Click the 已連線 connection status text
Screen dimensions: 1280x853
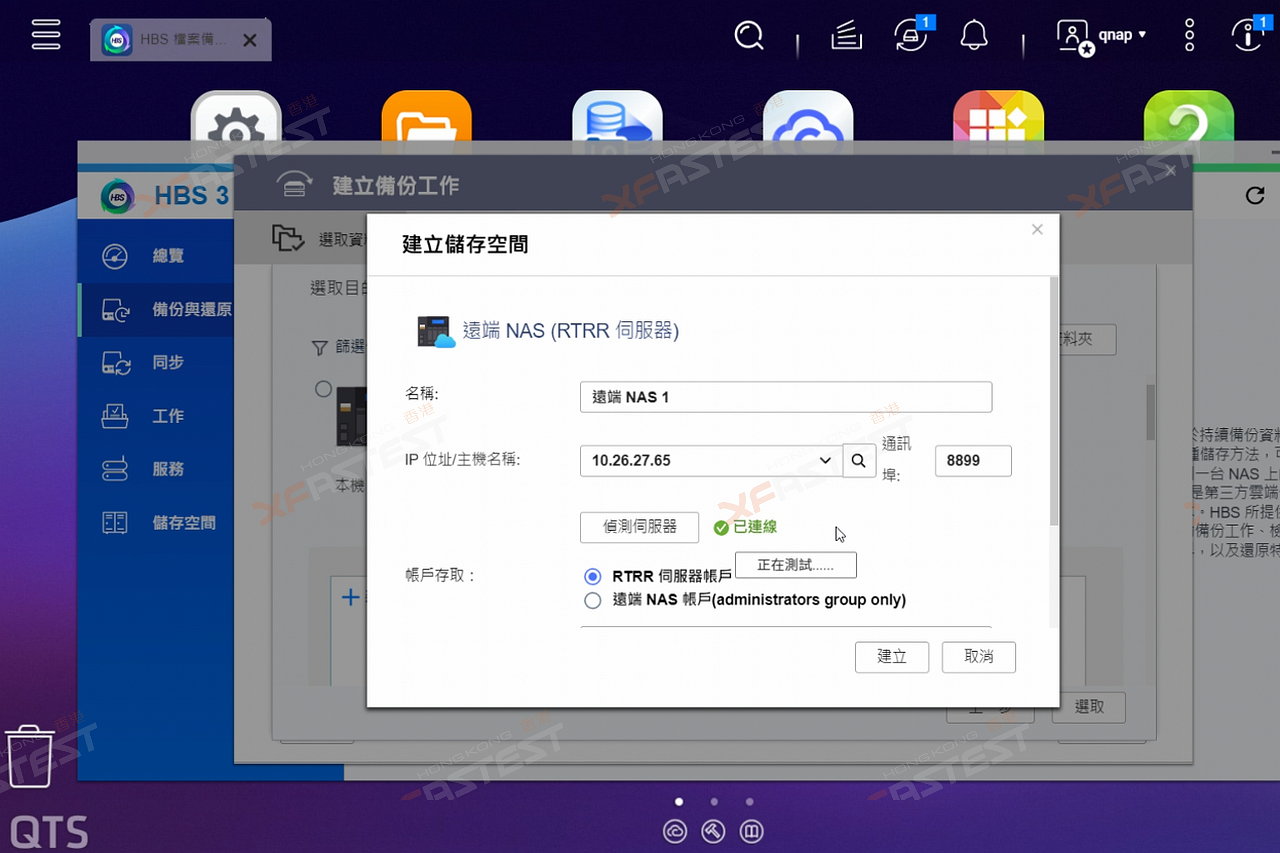[x=755, y=527]
